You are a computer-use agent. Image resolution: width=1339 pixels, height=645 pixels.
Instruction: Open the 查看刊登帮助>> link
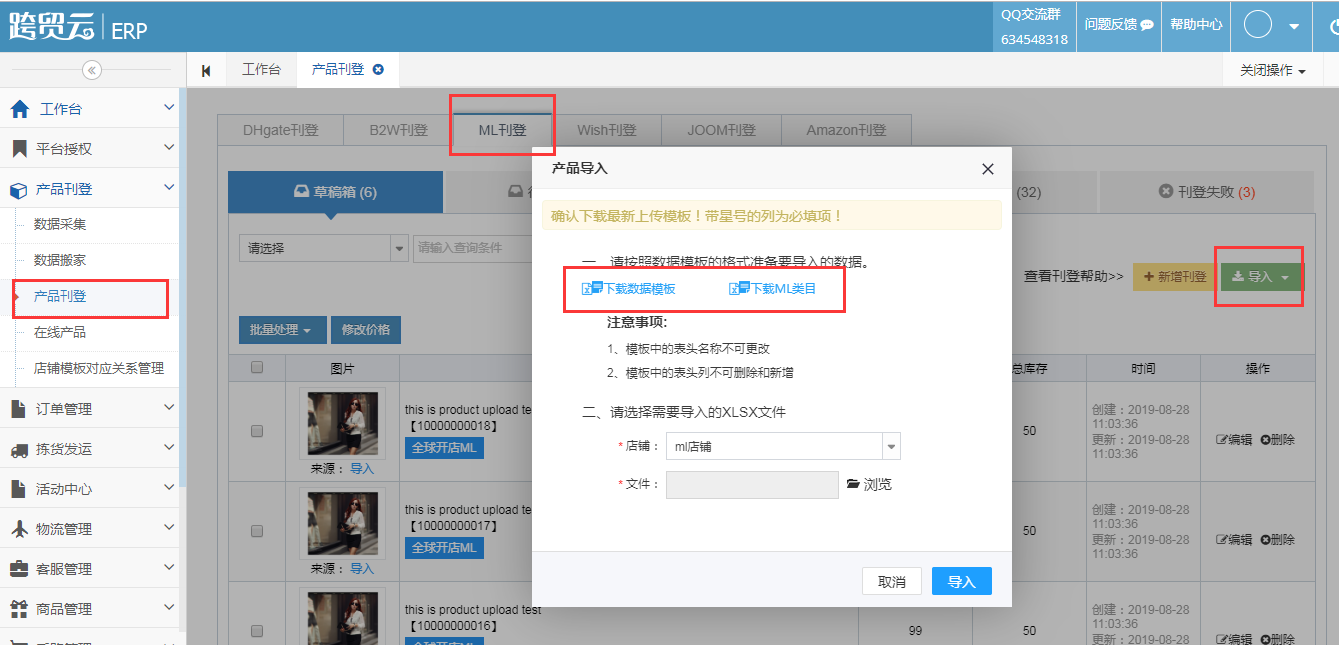coord(1074,276)
